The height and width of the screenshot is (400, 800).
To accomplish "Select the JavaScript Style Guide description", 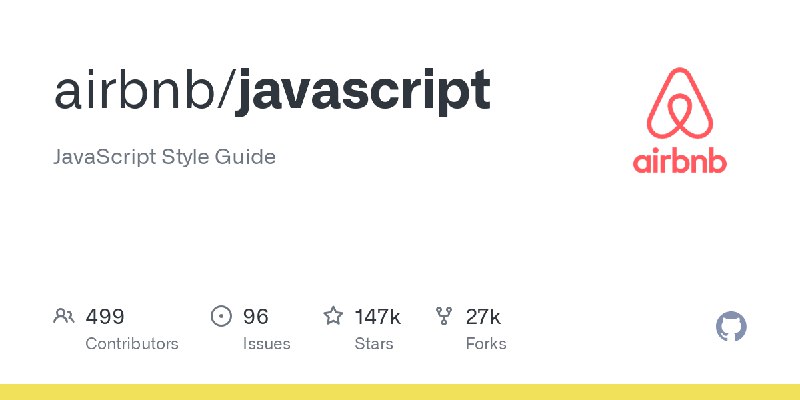I will (164, 157).
